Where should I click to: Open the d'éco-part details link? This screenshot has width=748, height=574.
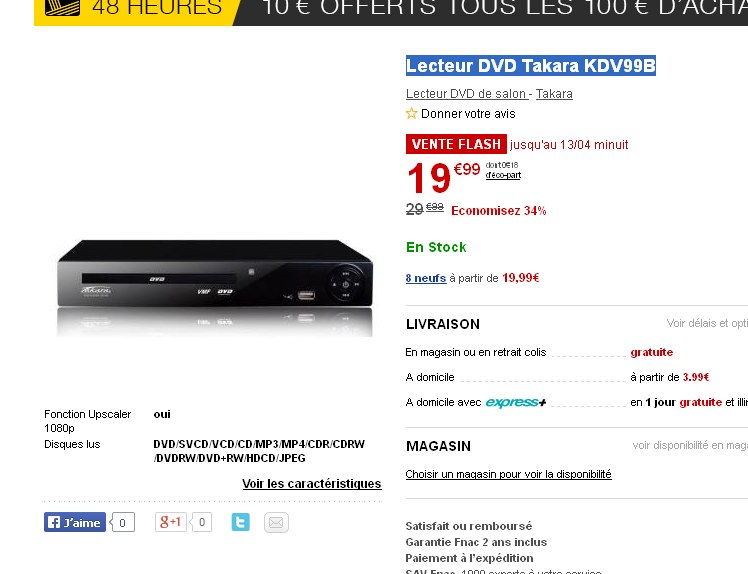click(x=503, y=175)
